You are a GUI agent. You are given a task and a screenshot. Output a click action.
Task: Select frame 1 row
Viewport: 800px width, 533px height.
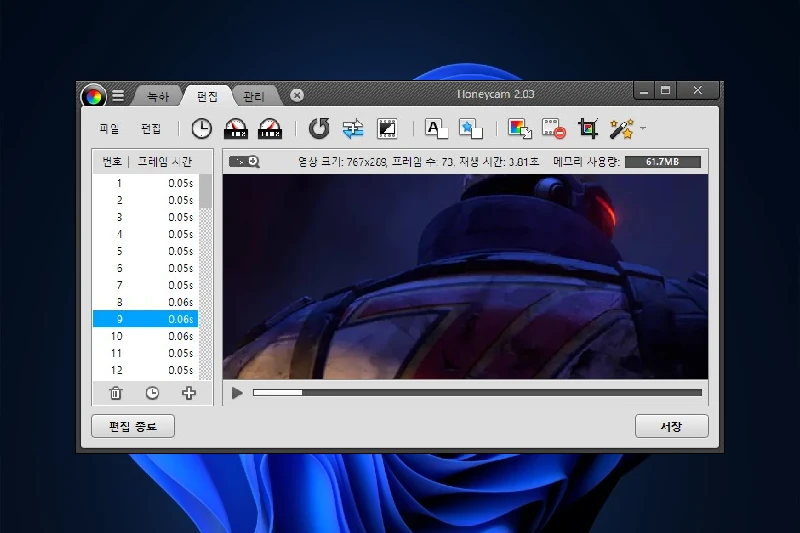[x=145, y=183]
